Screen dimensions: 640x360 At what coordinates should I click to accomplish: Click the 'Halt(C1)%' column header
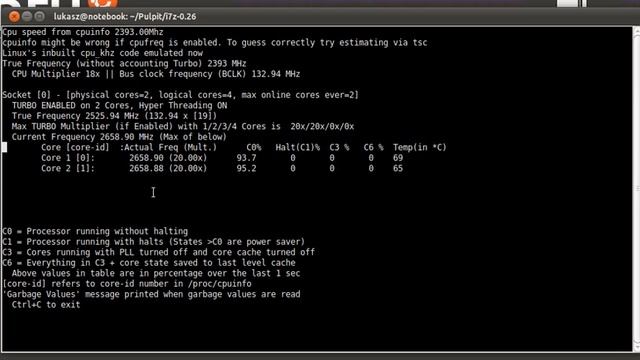coord(298,147)
